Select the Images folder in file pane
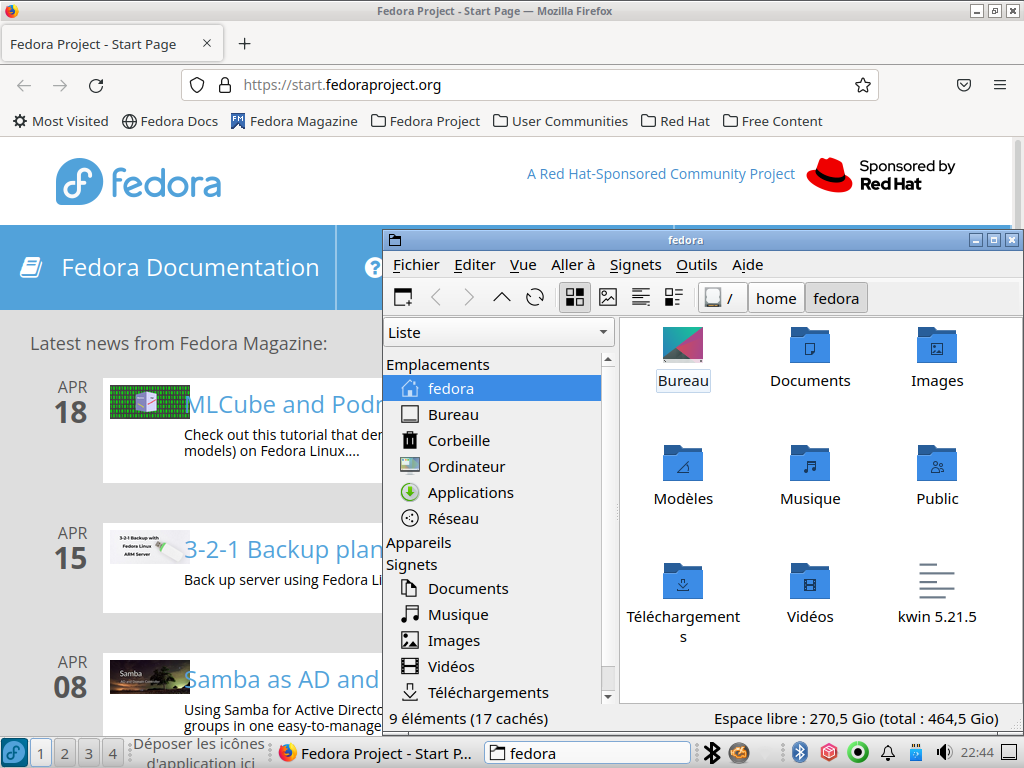 coord(937,358)
